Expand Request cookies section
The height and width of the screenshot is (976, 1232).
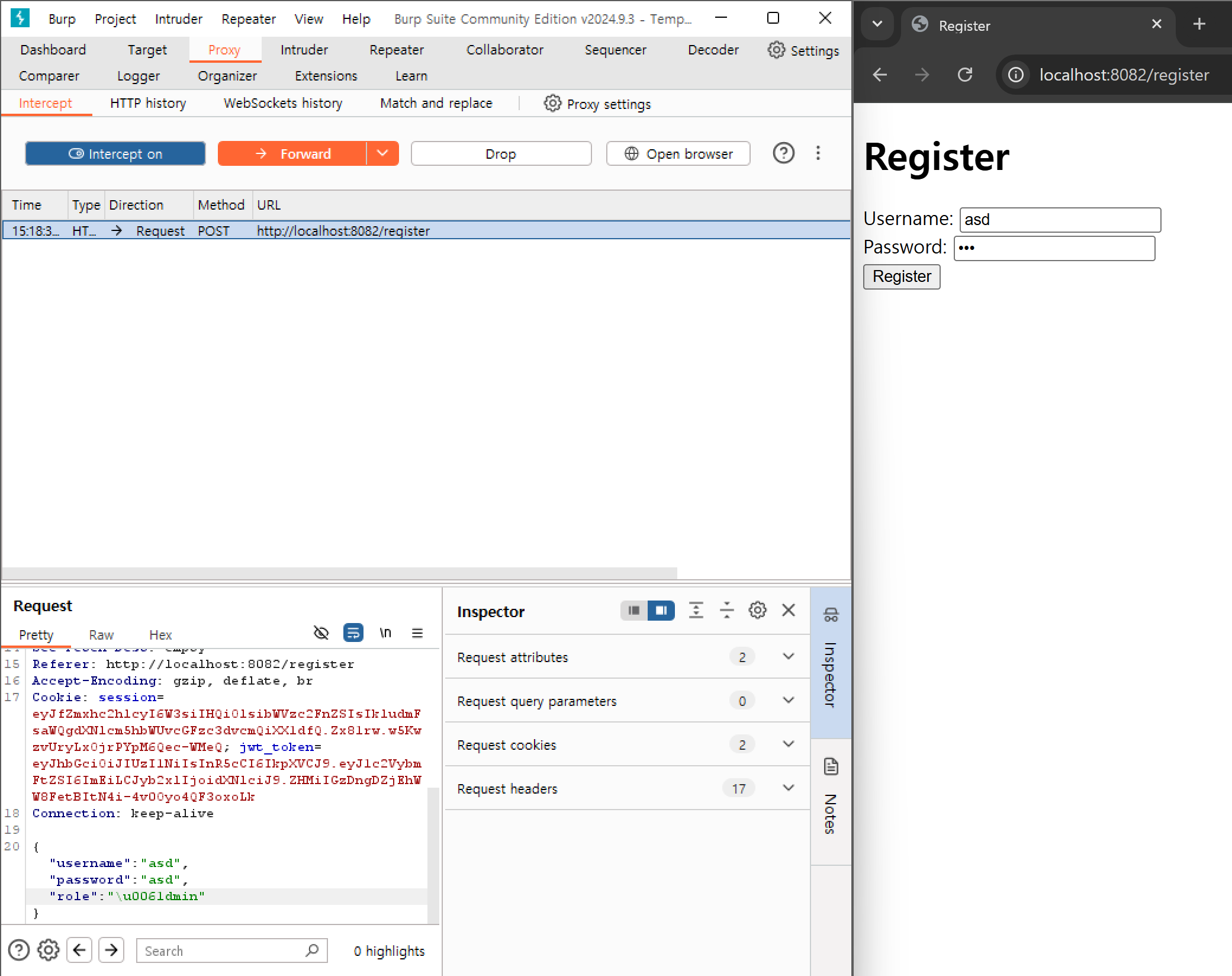tap(627, 744)
